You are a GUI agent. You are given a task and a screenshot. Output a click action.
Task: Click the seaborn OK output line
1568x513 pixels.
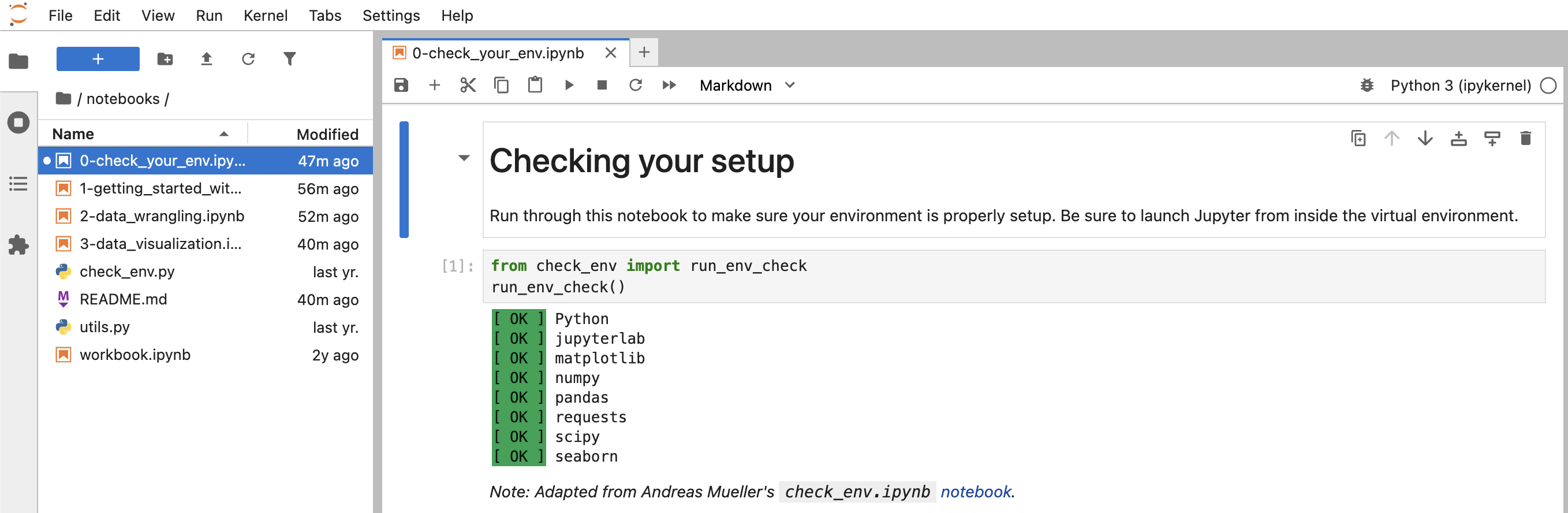pyautogui.click(x=555, y=456)
